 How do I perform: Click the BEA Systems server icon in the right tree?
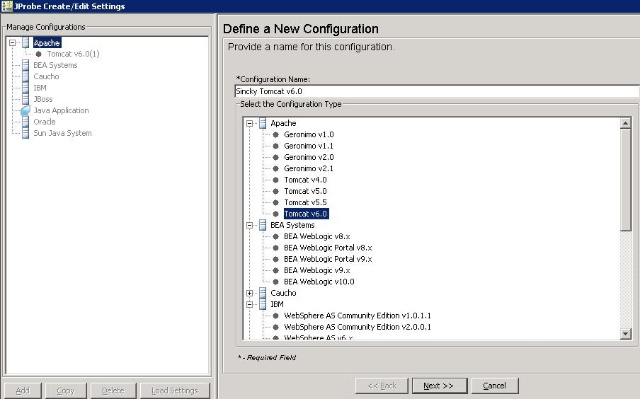(x=262, y=225)
